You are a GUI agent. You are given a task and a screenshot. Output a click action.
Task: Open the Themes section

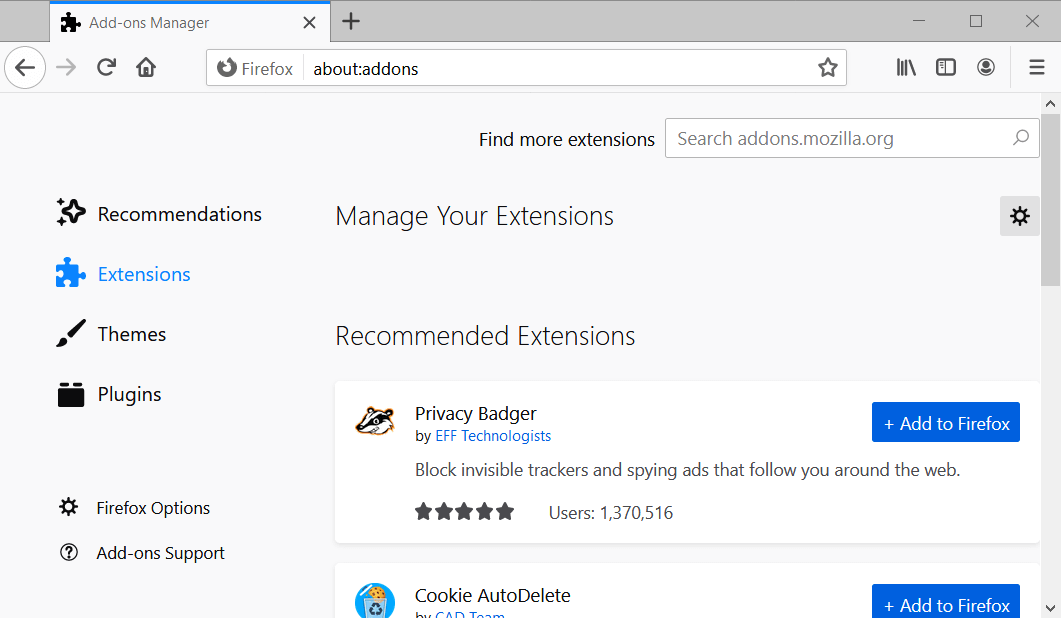tap(130, 334)
